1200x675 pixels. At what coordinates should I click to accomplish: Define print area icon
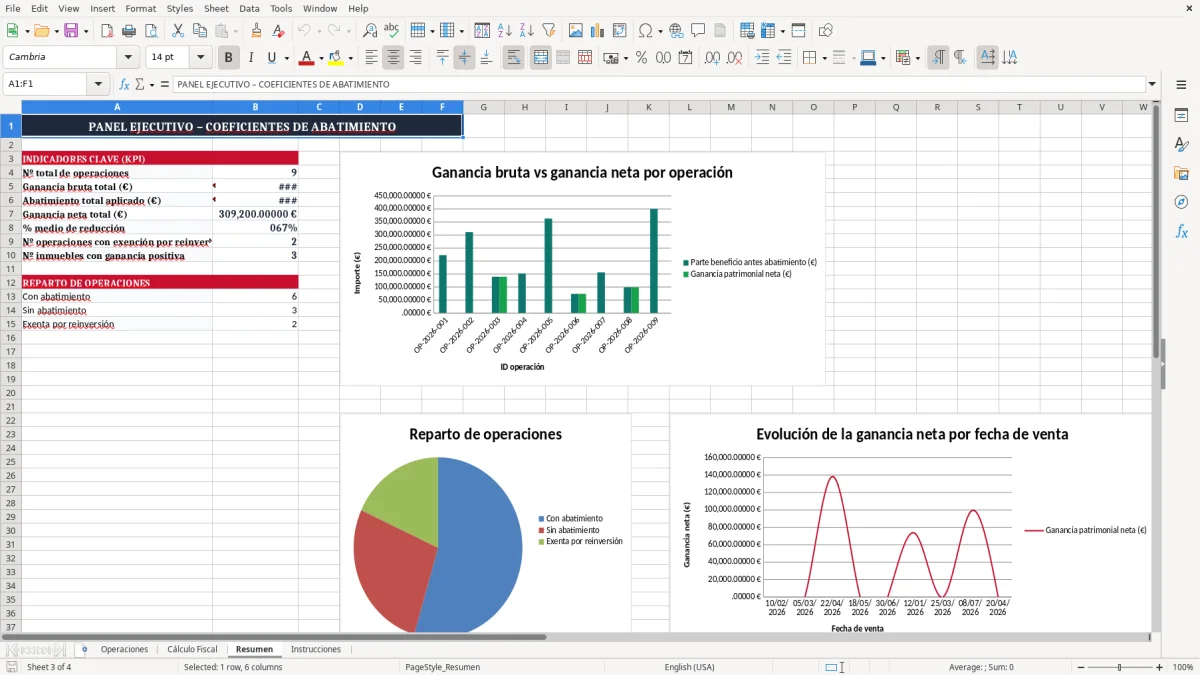(747, 31)
